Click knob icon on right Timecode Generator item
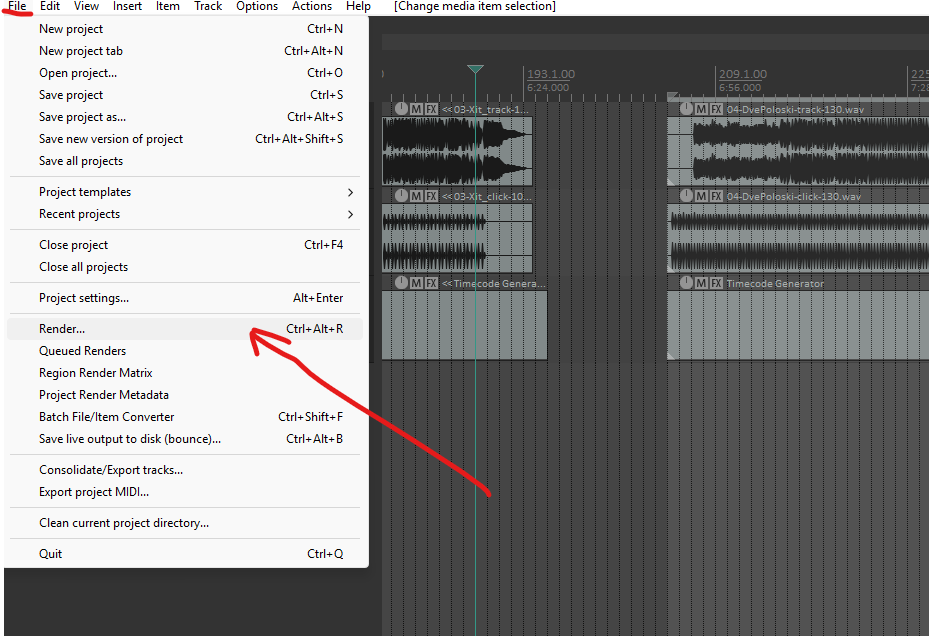Image resolution: width=929 pixels, height=636 pixels. (x=686, y=283)
